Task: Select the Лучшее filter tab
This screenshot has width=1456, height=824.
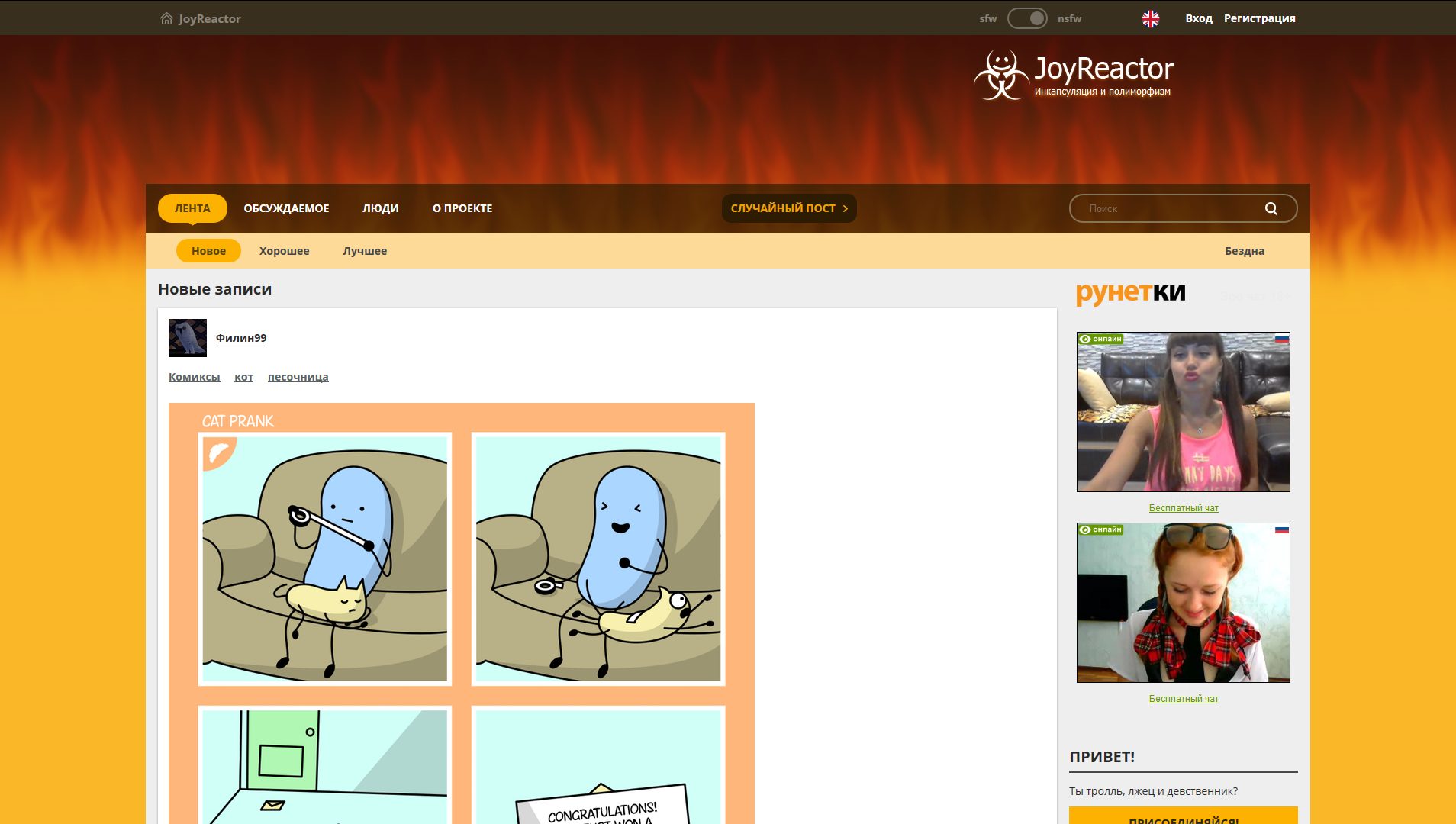Action: 365,251
